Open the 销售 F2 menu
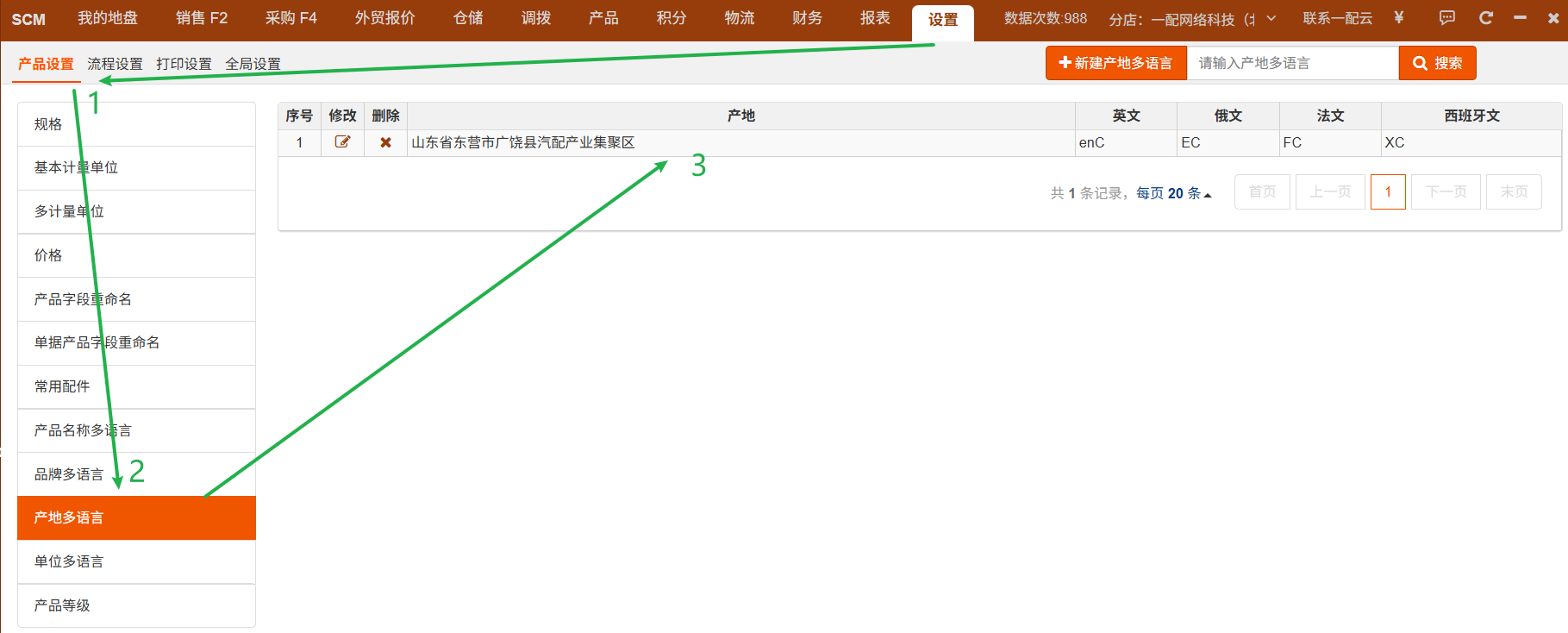1568x633 pixels. click(202, 18)
